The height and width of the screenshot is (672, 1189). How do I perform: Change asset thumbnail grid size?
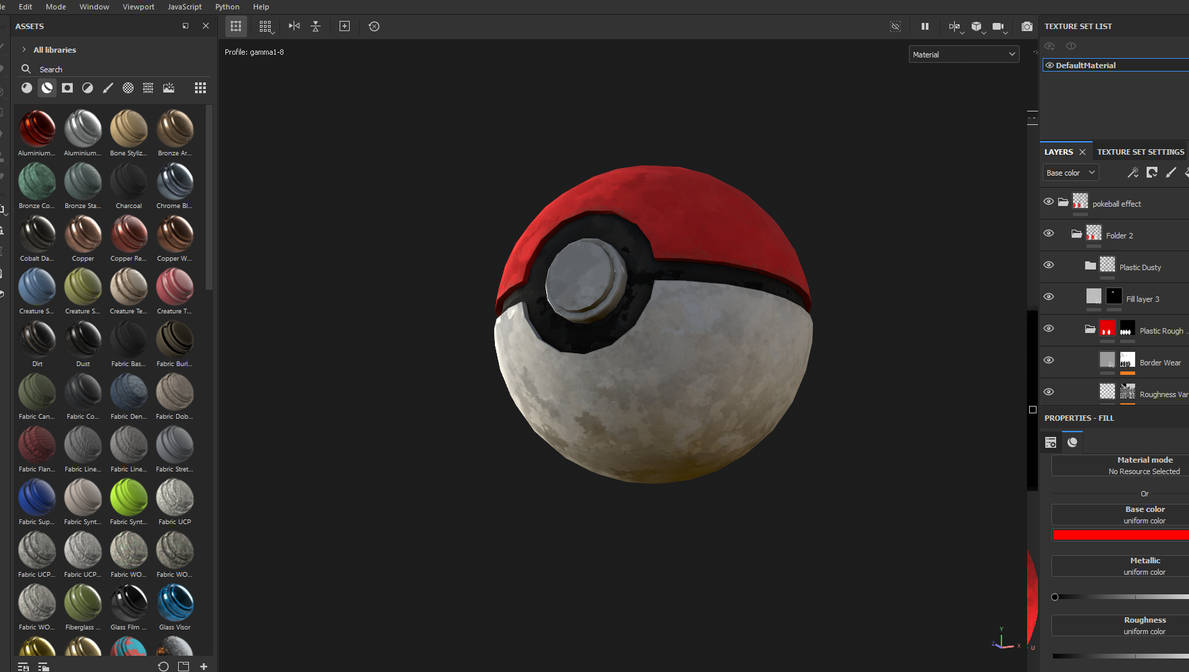pos(200,88)
